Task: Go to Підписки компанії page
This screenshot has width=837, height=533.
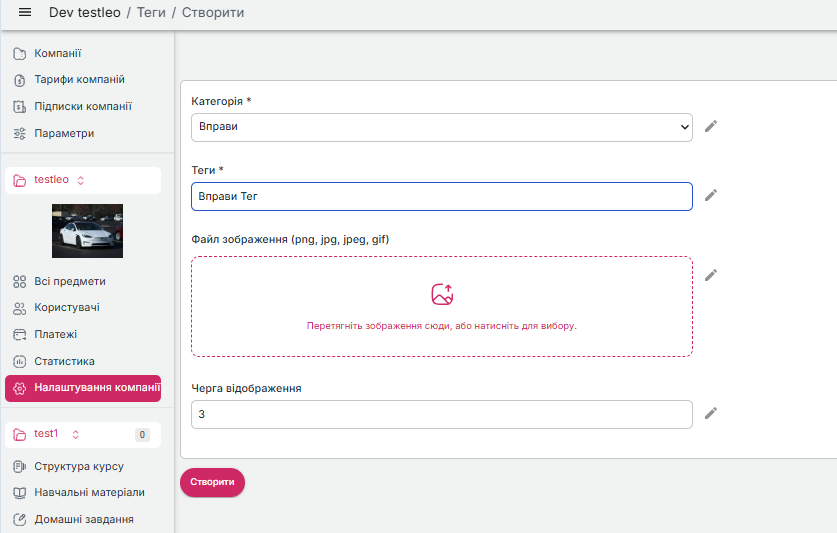Action: click(x=82, y=107)
